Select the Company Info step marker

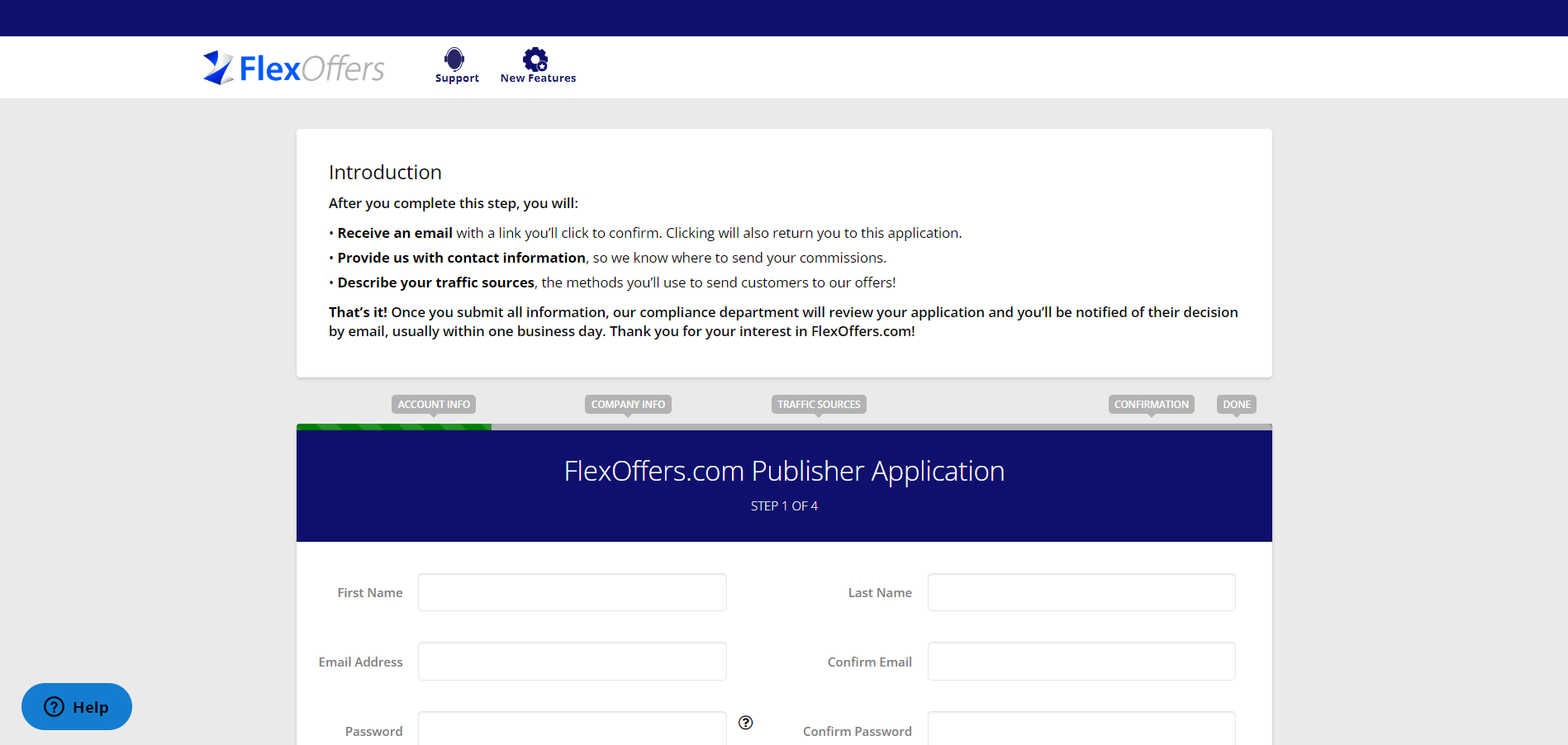[628, 405]
